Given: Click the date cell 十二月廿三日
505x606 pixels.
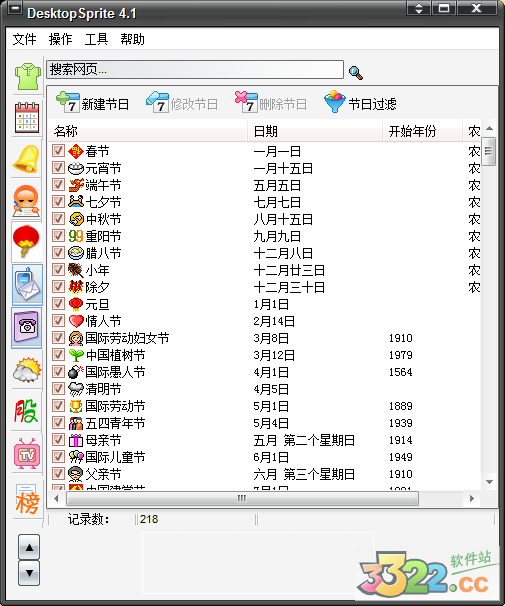Looking at the screenshot, I should (289, 270).
